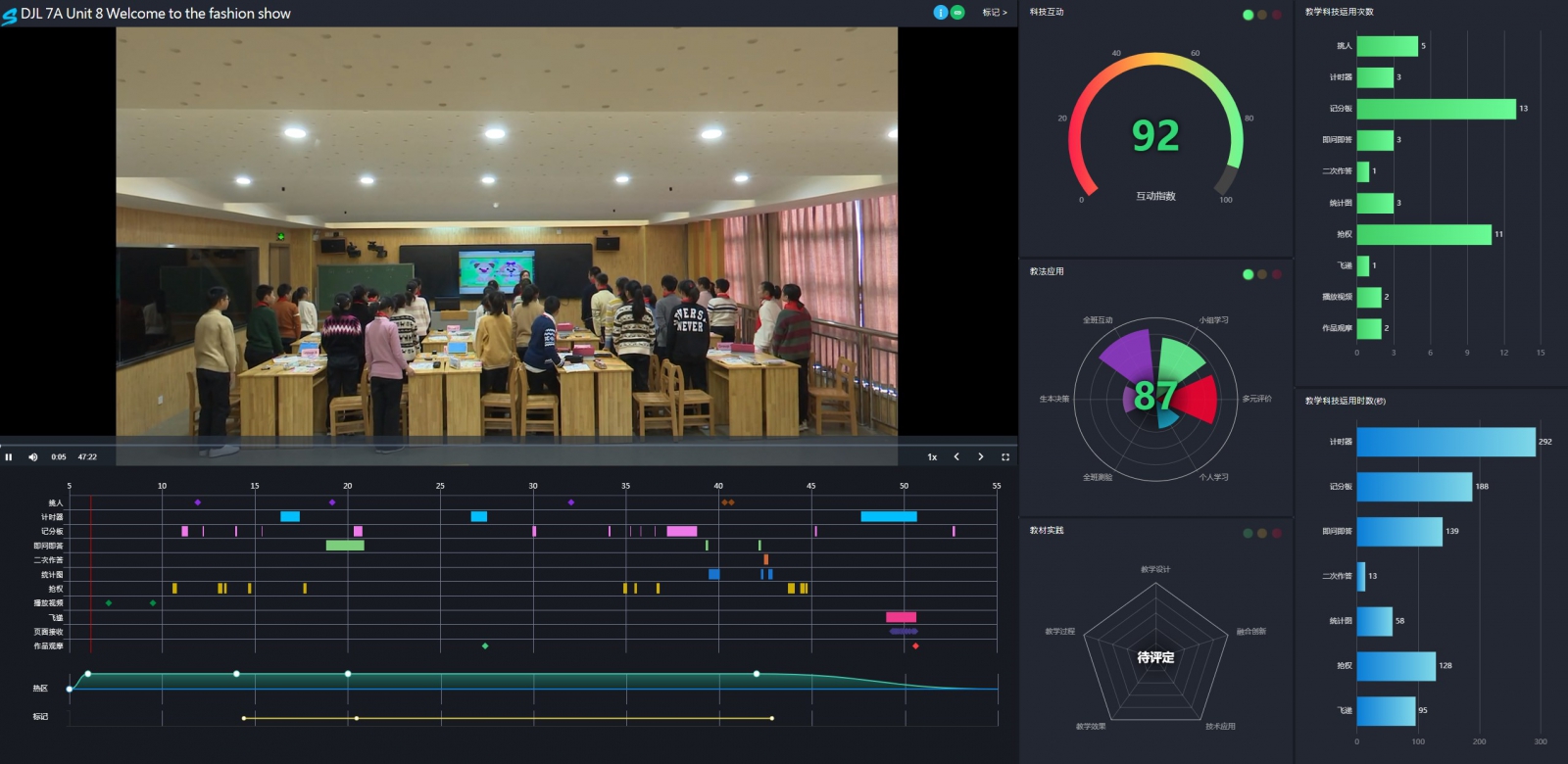1568x764 pixels.
Task: Click red diamond marker in 作品观摩 row
Action: pos(915,646)
